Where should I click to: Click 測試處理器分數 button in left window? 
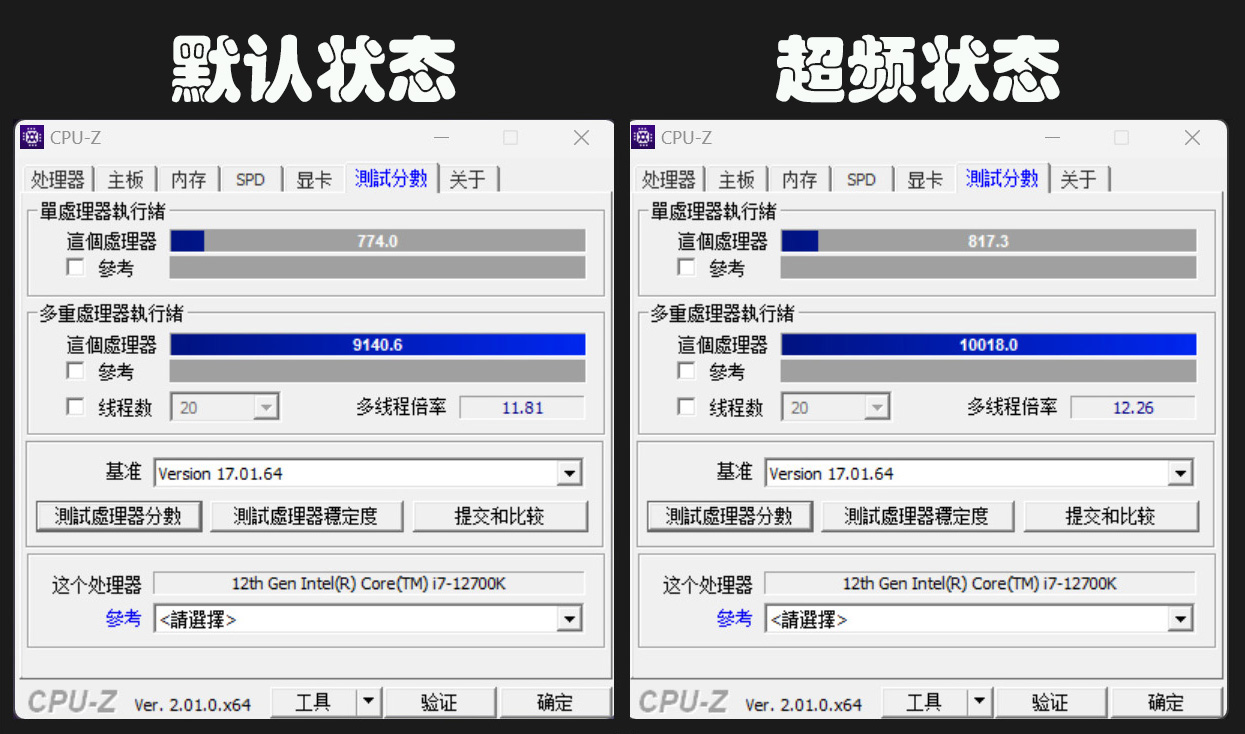point(119,516)
